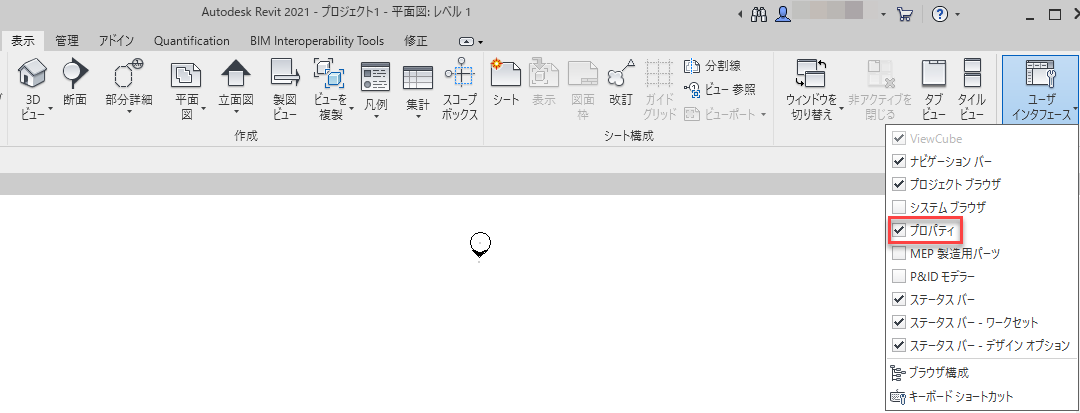This screenshot has width=1080, height=413.
Task: Click the ビューを複製 icon
Action: [x=331, y=72]
